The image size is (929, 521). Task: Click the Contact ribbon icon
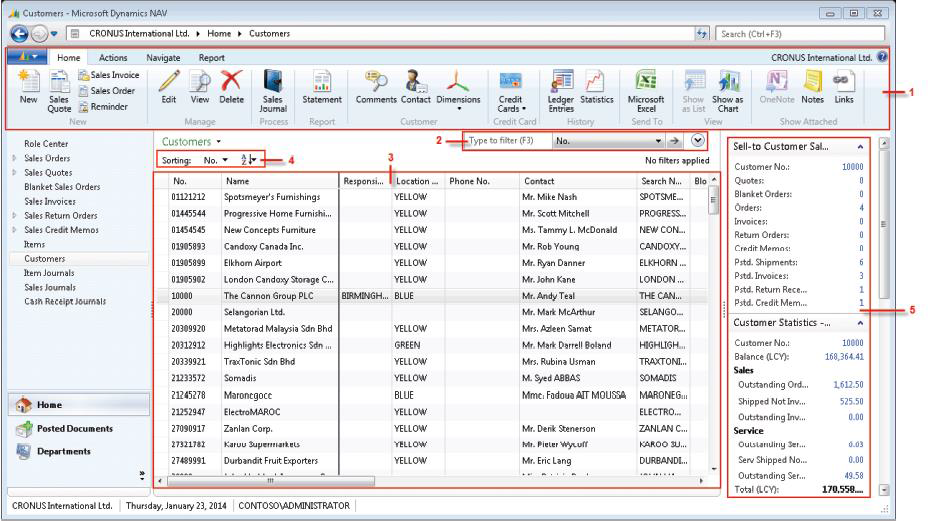coord(415,87)
